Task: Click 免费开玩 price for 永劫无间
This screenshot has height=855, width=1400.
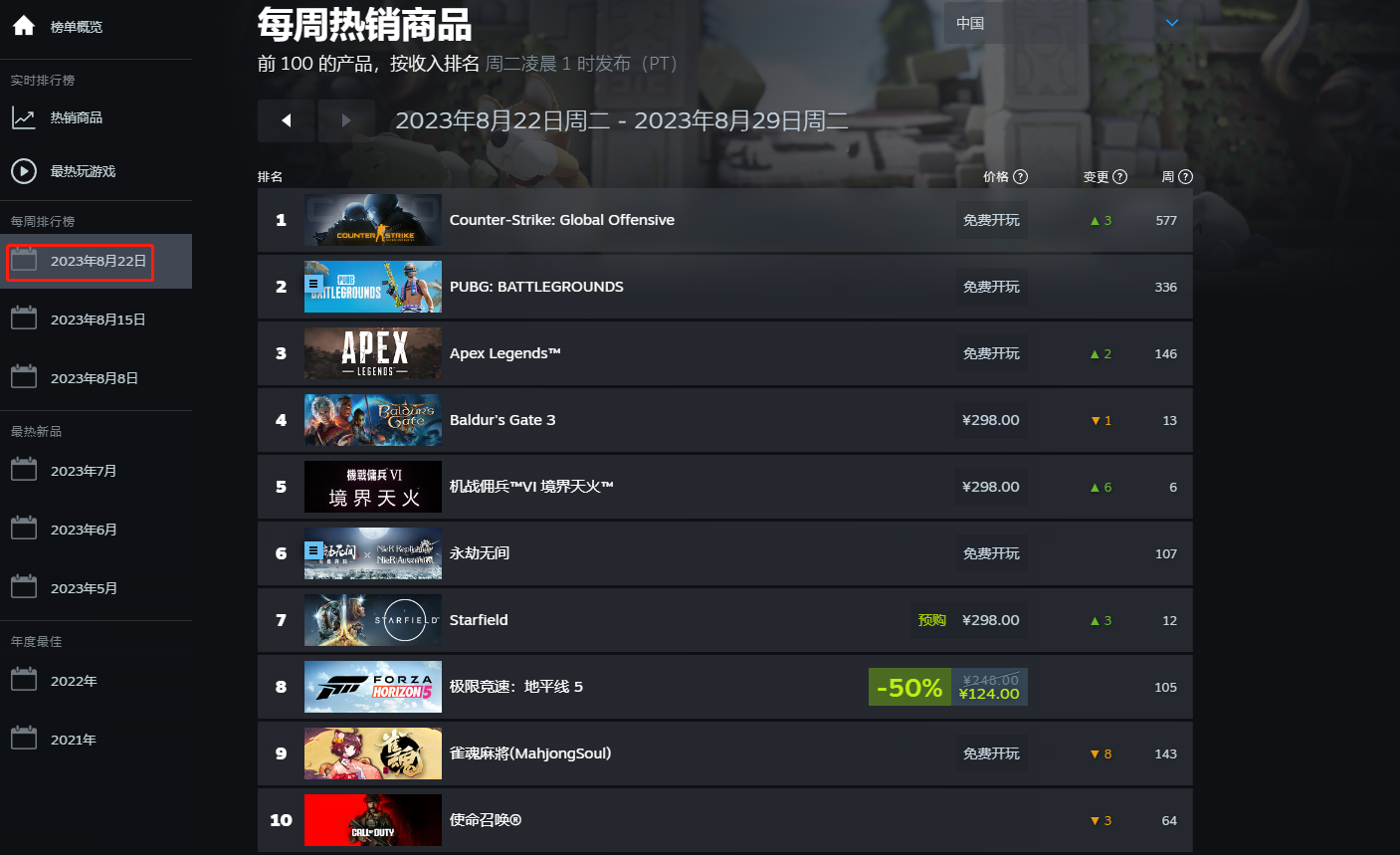Action: pyautogui.click(x=991, y=553)
